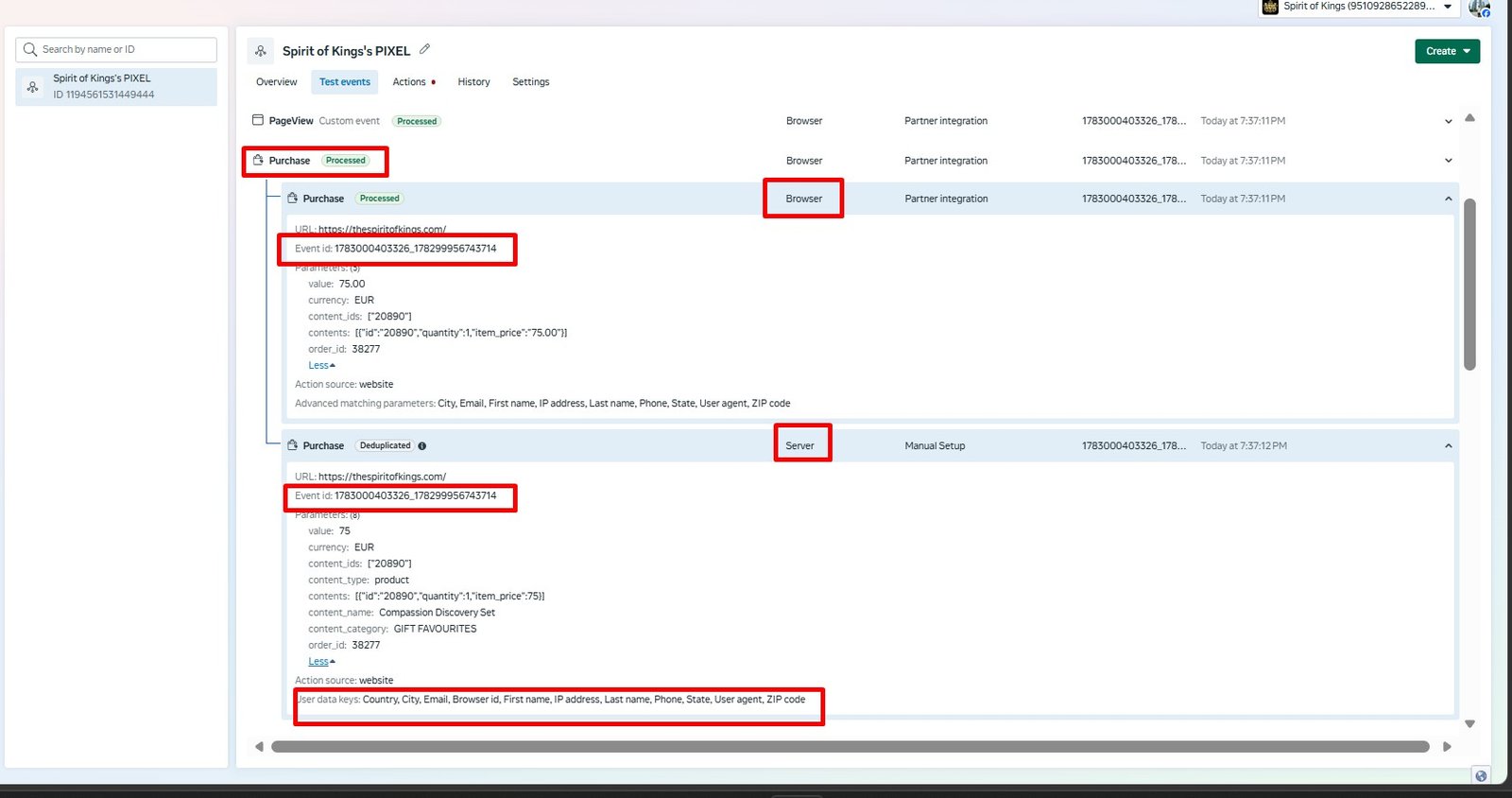Screen dimensions: 1512x798
Task: Click the pixel icon beside page title
Action: pos(261,51)
